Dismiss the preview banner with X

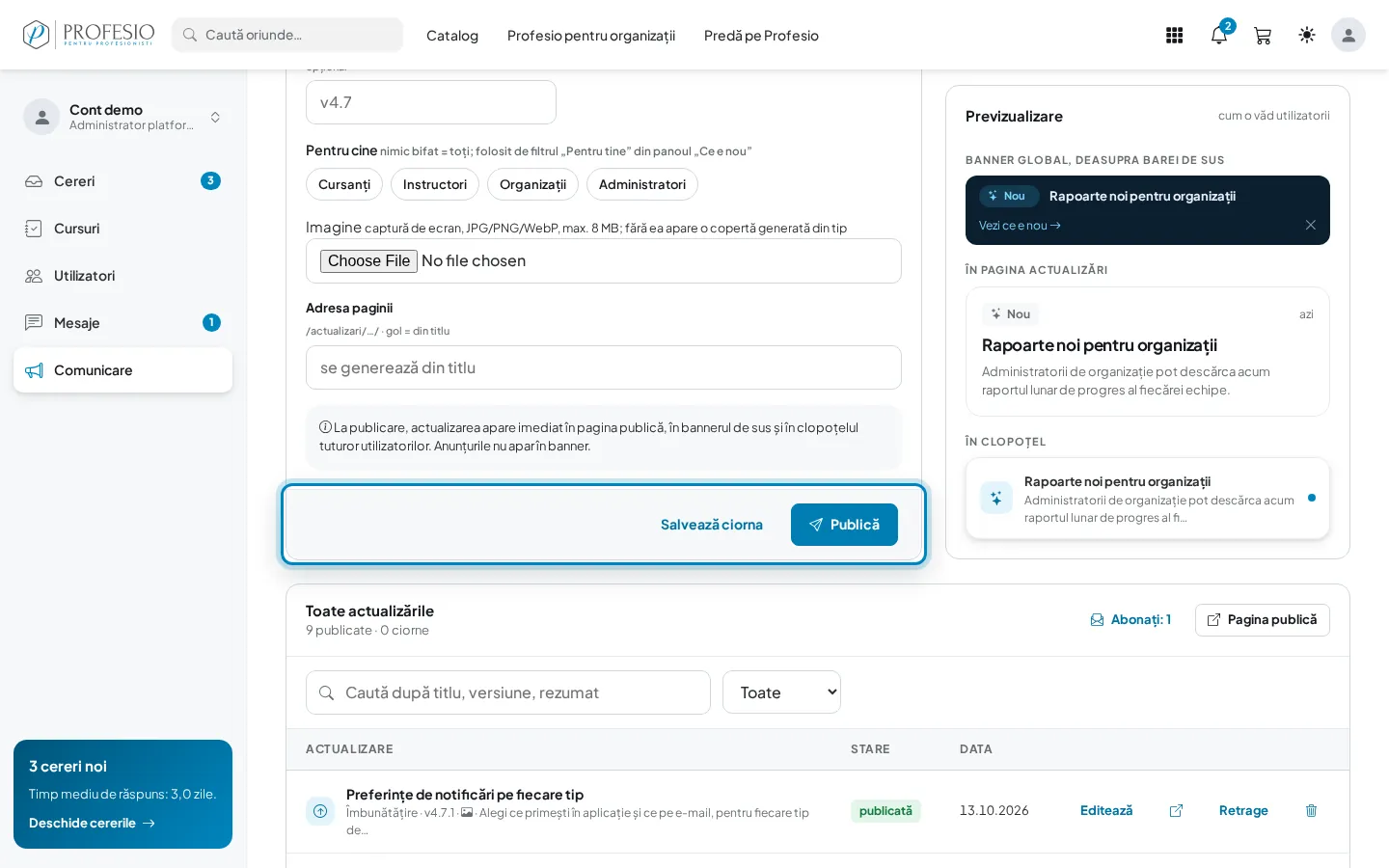(1310, 225)
